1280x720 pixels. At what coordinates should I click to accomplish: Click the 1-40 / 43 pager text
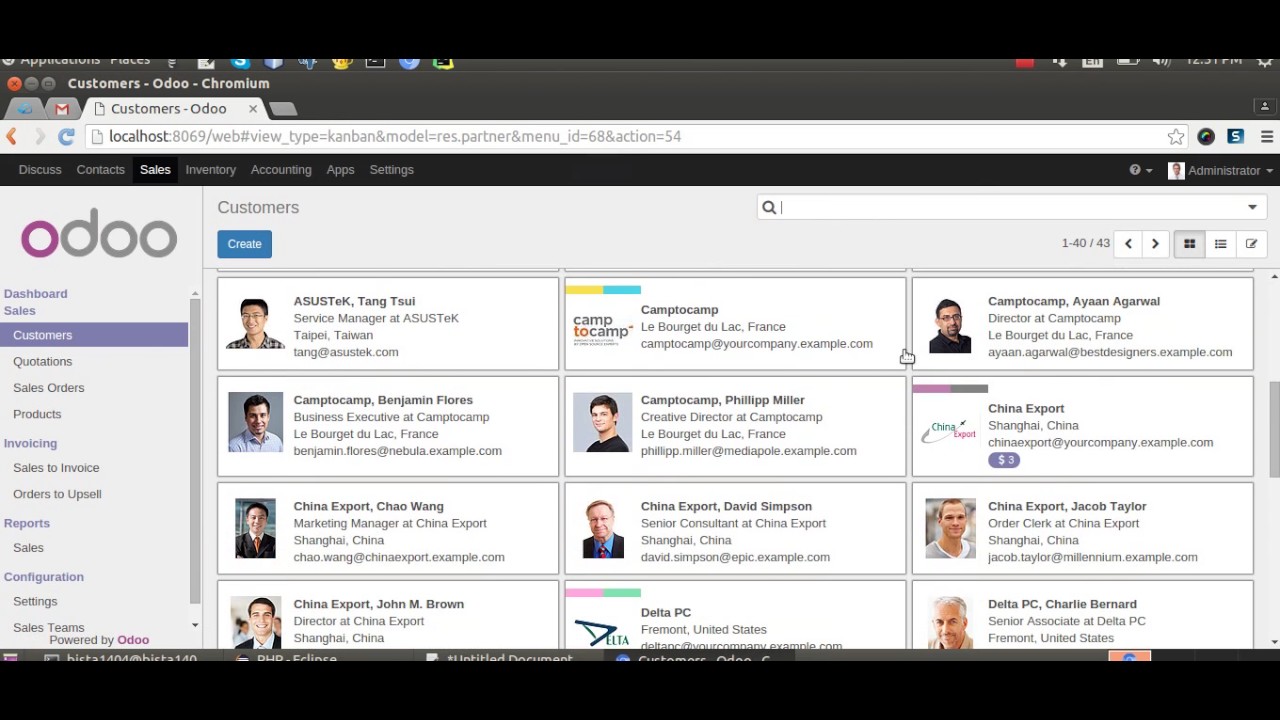click(1086, 244)
